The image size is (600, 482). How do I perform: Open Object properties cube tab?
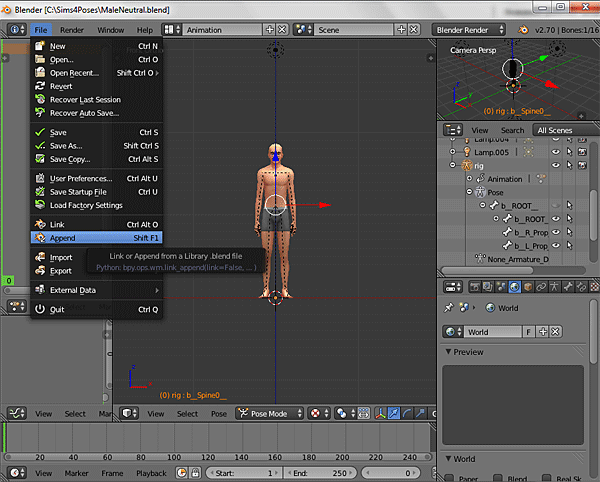coord(528,287)
